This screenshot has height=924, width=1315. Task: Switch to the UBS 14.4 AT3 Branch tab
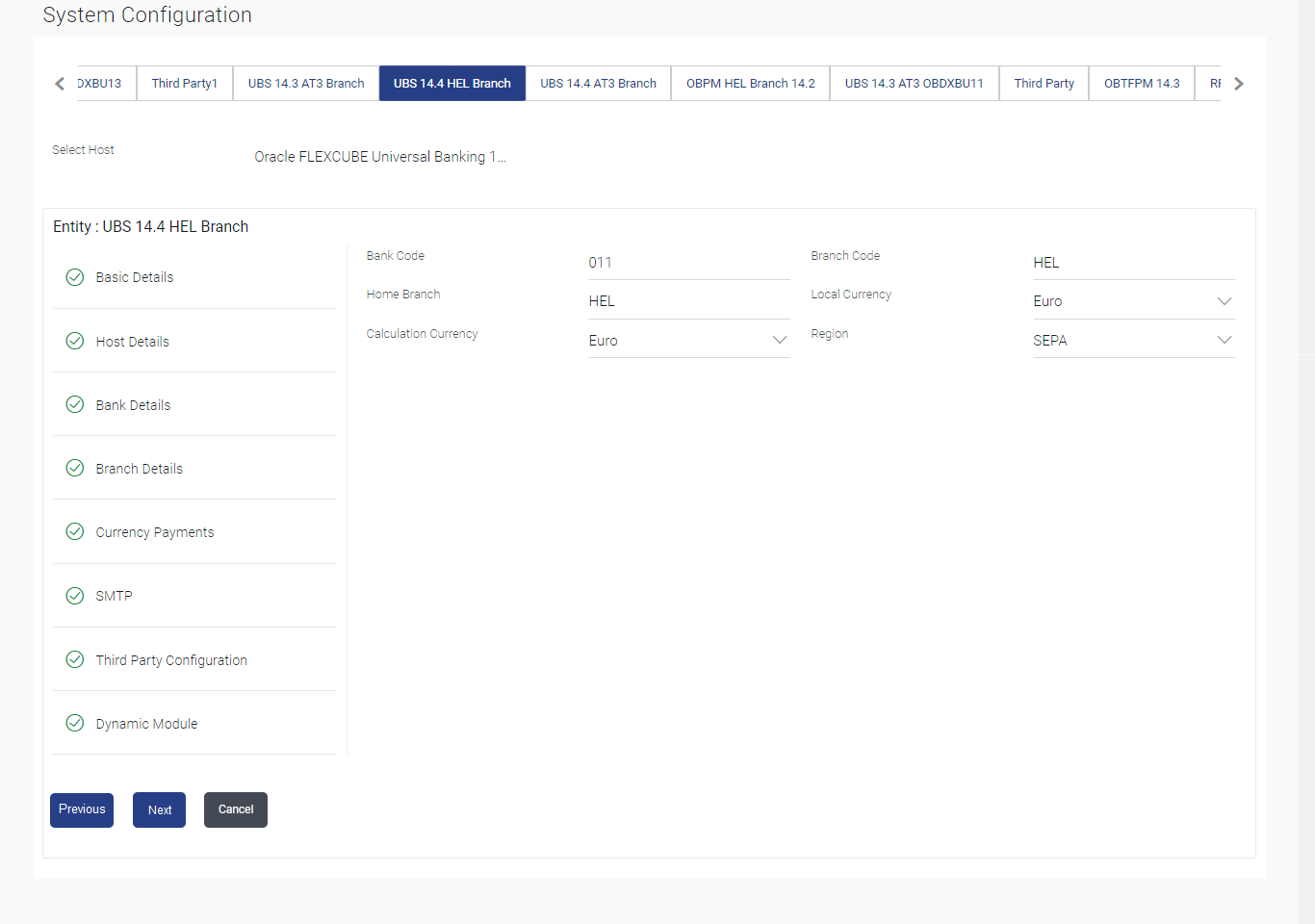(x=599, y=84)
